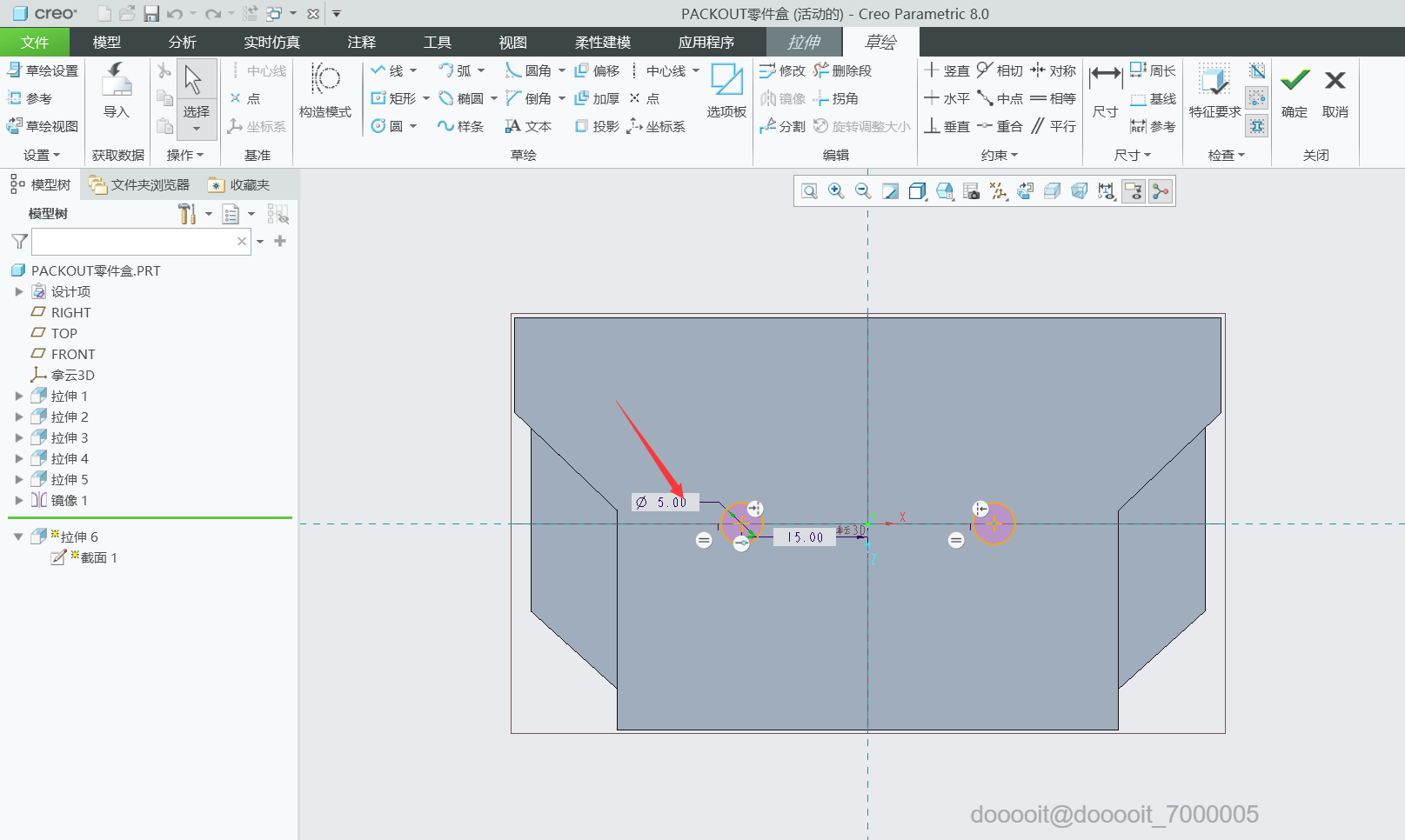Expand the 镜像 1 tree node
1405x840 pixels.
click(x=19, y=500)
